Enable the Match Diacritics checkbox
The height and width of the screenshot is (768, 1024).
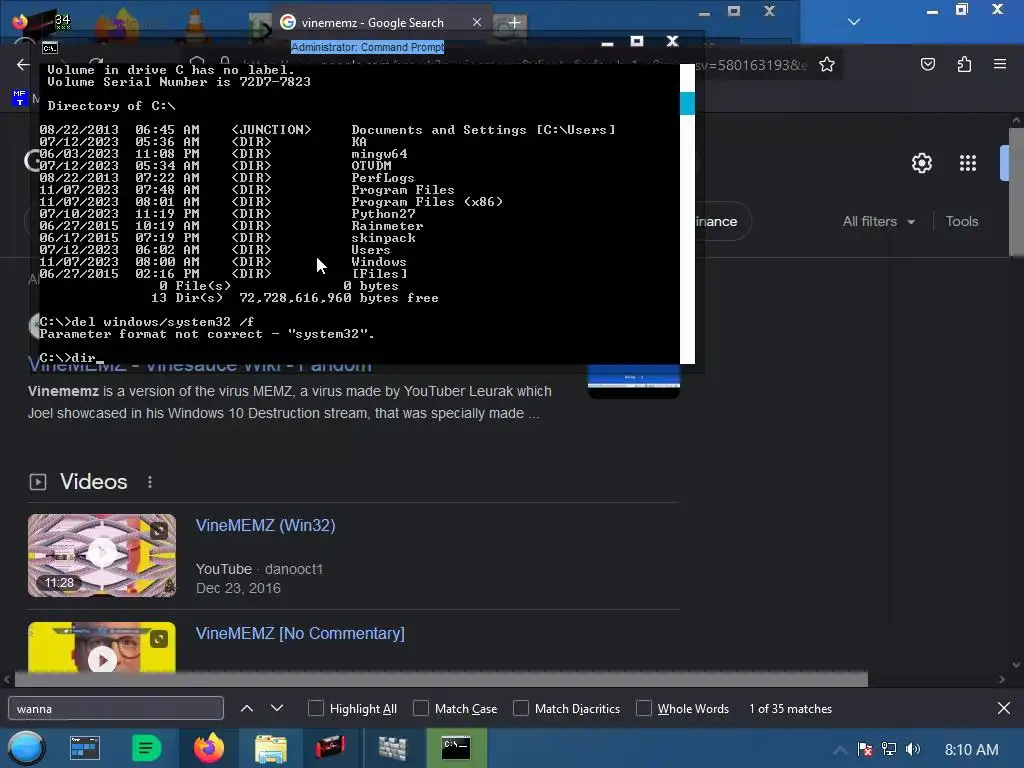tap(521, 709)
